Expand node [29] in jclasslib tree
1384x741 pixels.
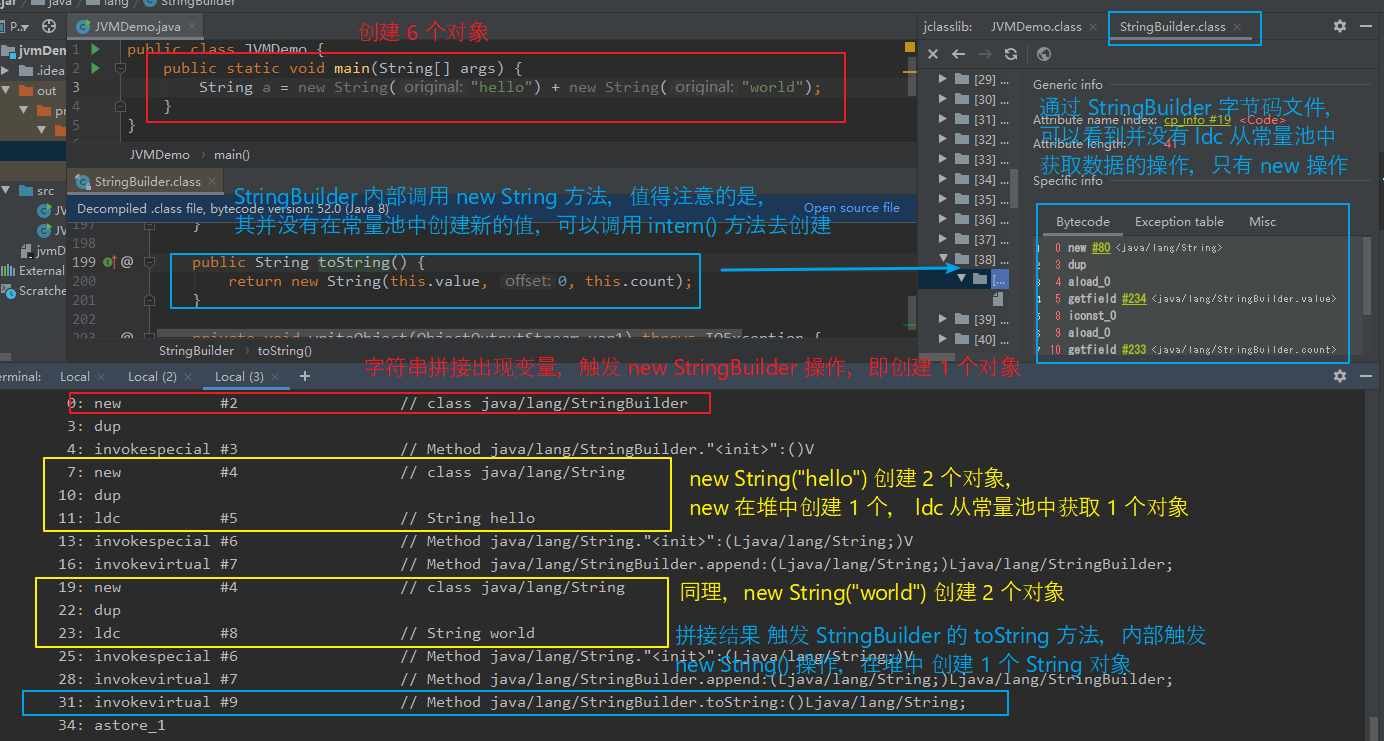point(942,79)
